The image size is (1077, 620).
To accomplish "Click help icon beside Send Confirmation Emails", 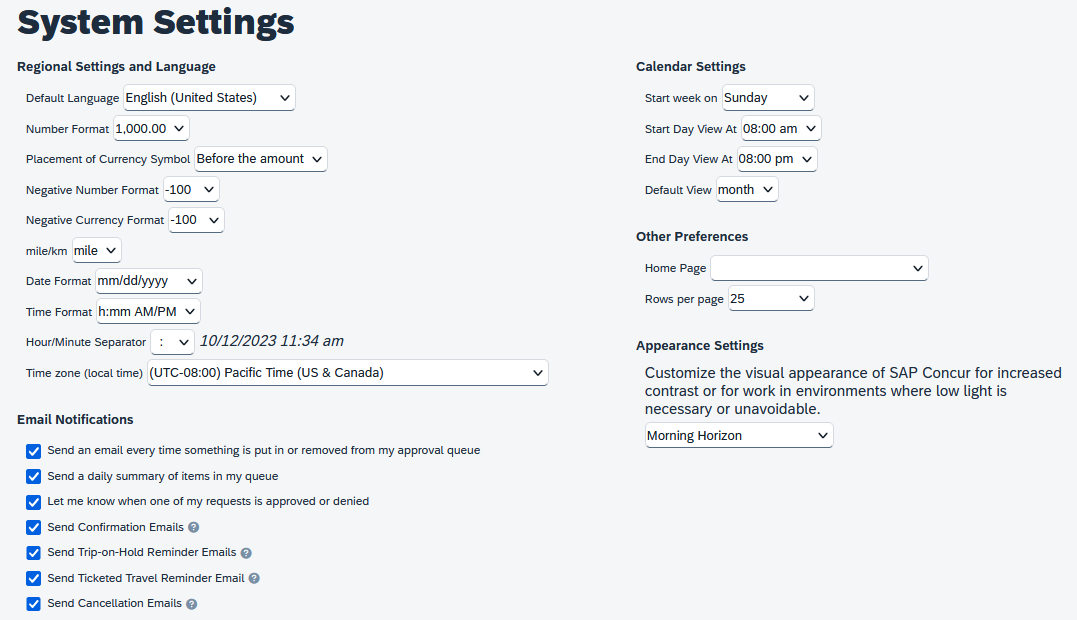I will [194, 527].
